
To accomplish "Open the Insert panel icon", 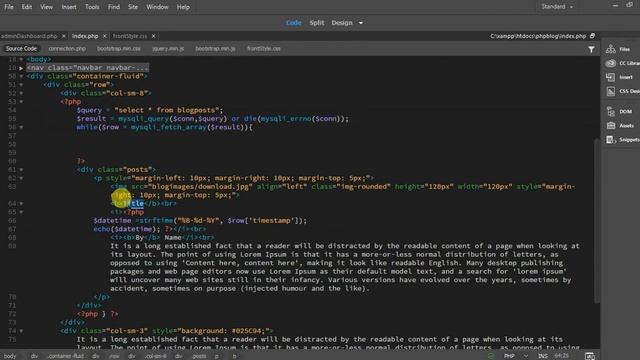I will click(611, 77).
